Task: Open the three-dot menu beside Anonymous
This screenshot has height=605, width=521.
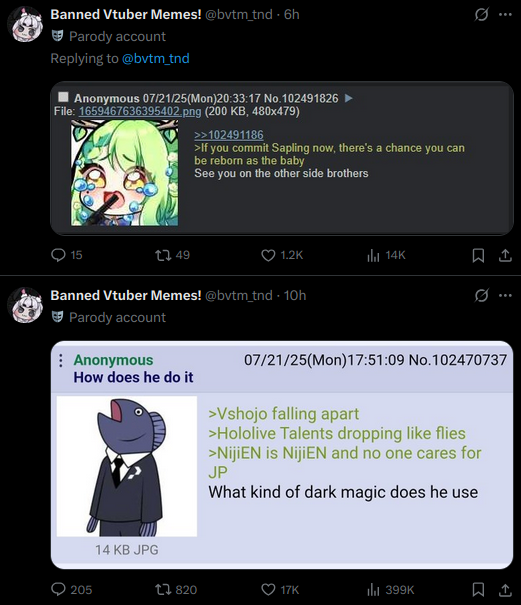Action: point(61,360)
